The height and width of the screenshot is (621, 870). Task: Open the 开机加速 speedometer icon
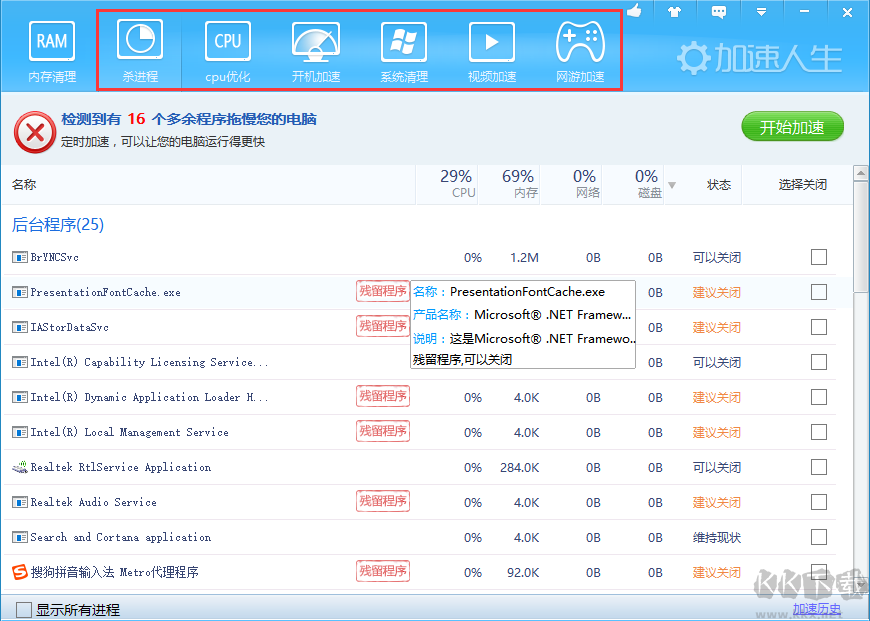(x=316, y=51)
